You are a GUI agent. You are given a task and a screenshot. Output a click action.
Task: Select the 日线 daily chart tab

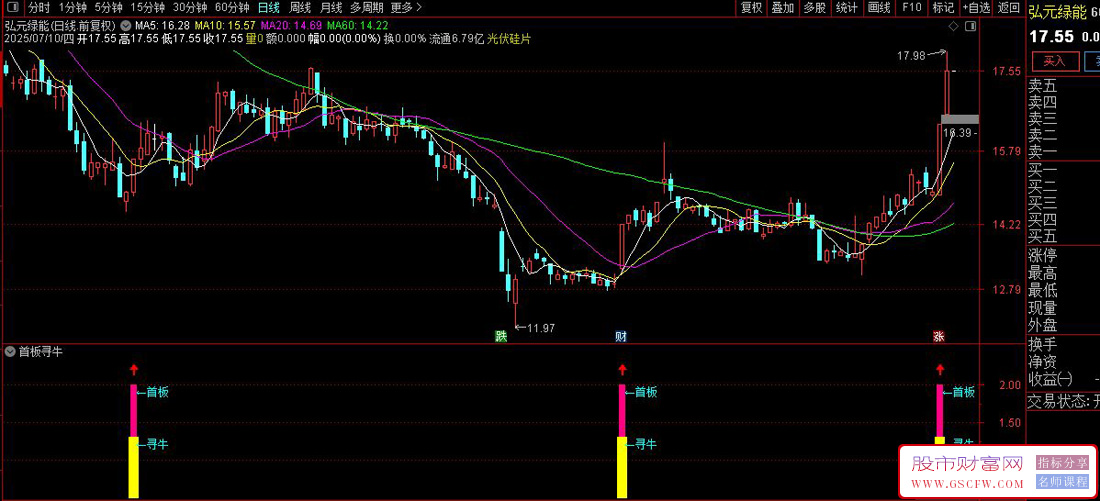click(269, 8)
